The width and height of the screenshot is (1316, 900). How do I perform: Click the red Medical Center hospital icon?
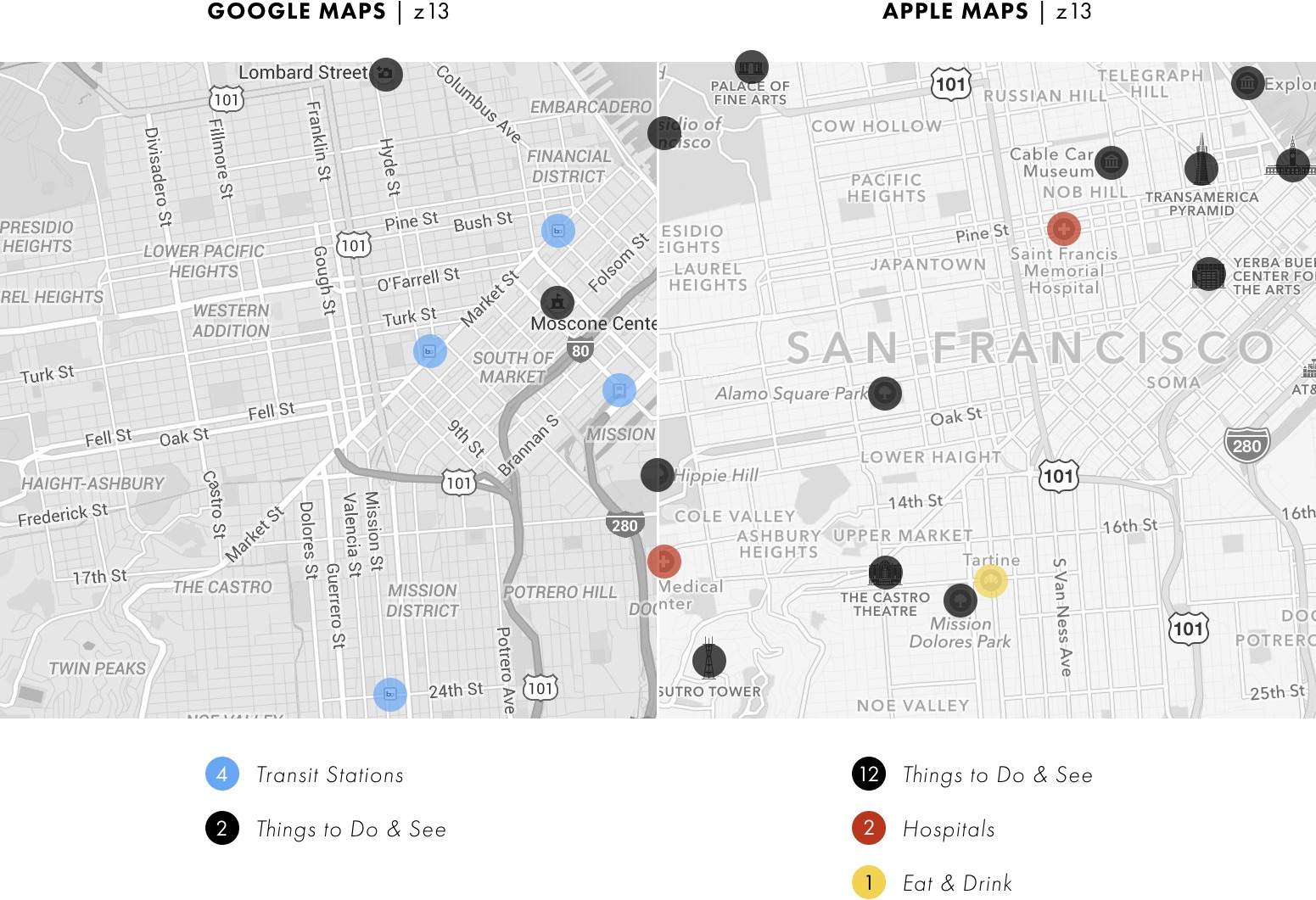coord(664,562)
